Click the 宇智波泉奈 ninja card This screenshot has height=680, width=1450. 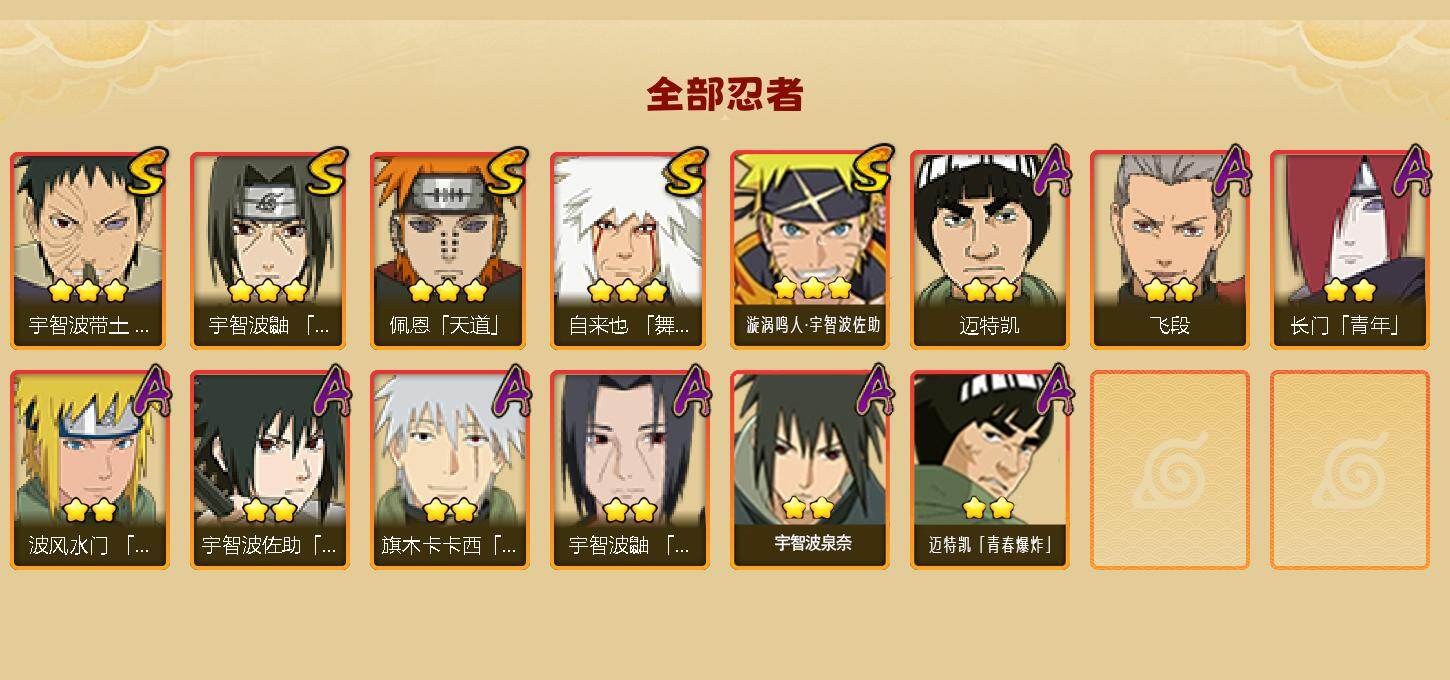[x=810, y=470]
